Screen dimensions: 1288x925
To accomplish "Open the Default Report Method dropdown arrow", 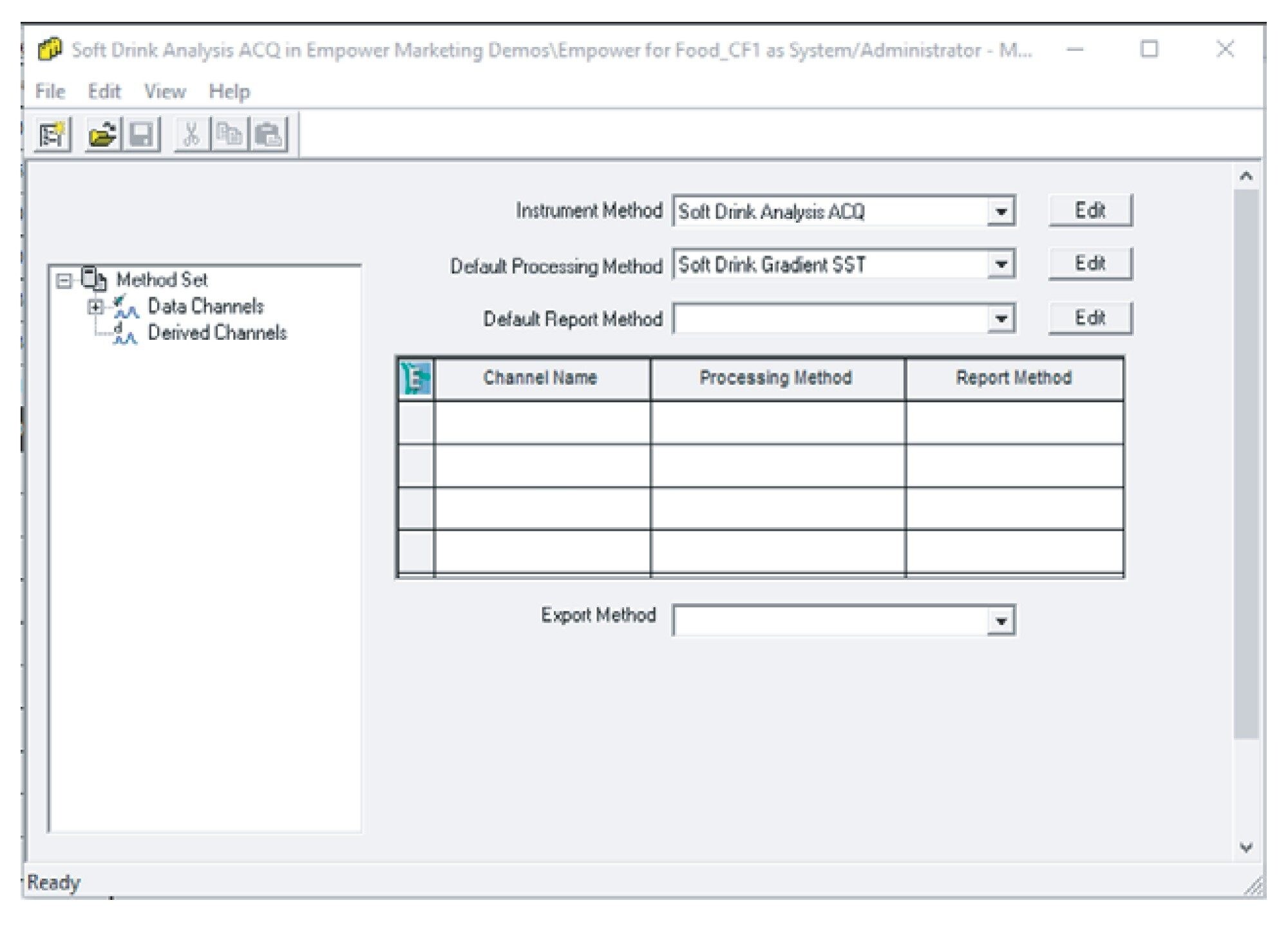I will 1001,319.
